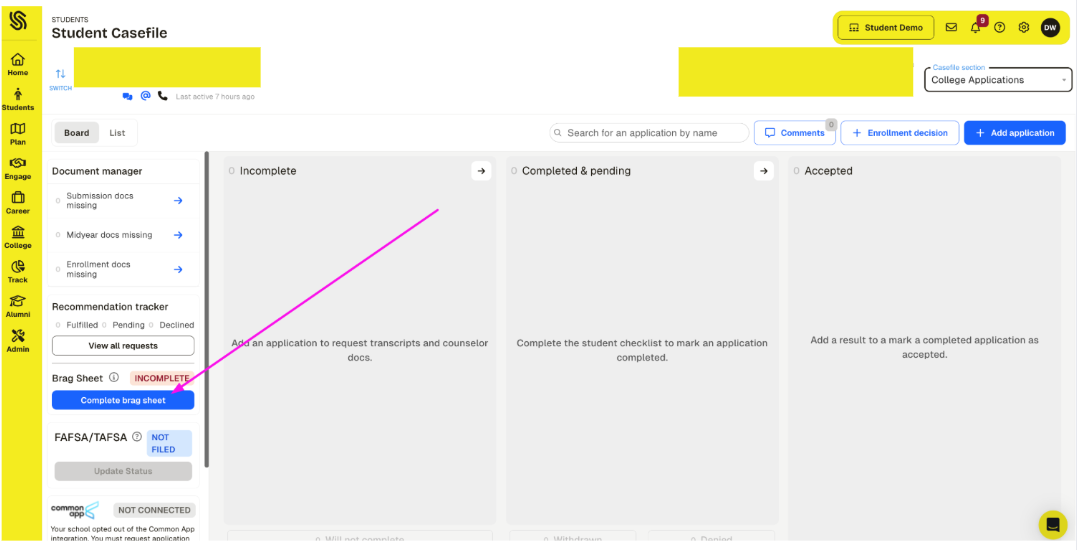Viewport: 1077px width, 550px height.
Task: Open the College building icon
Action: [18, 236]
